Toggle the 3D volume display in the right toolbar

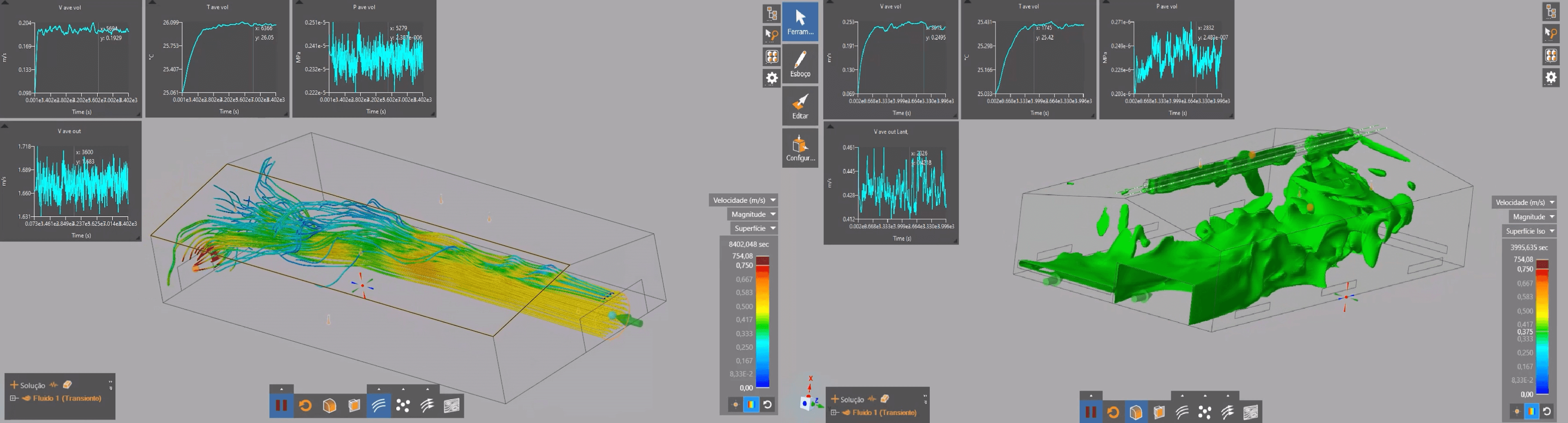coord(1136,412)
